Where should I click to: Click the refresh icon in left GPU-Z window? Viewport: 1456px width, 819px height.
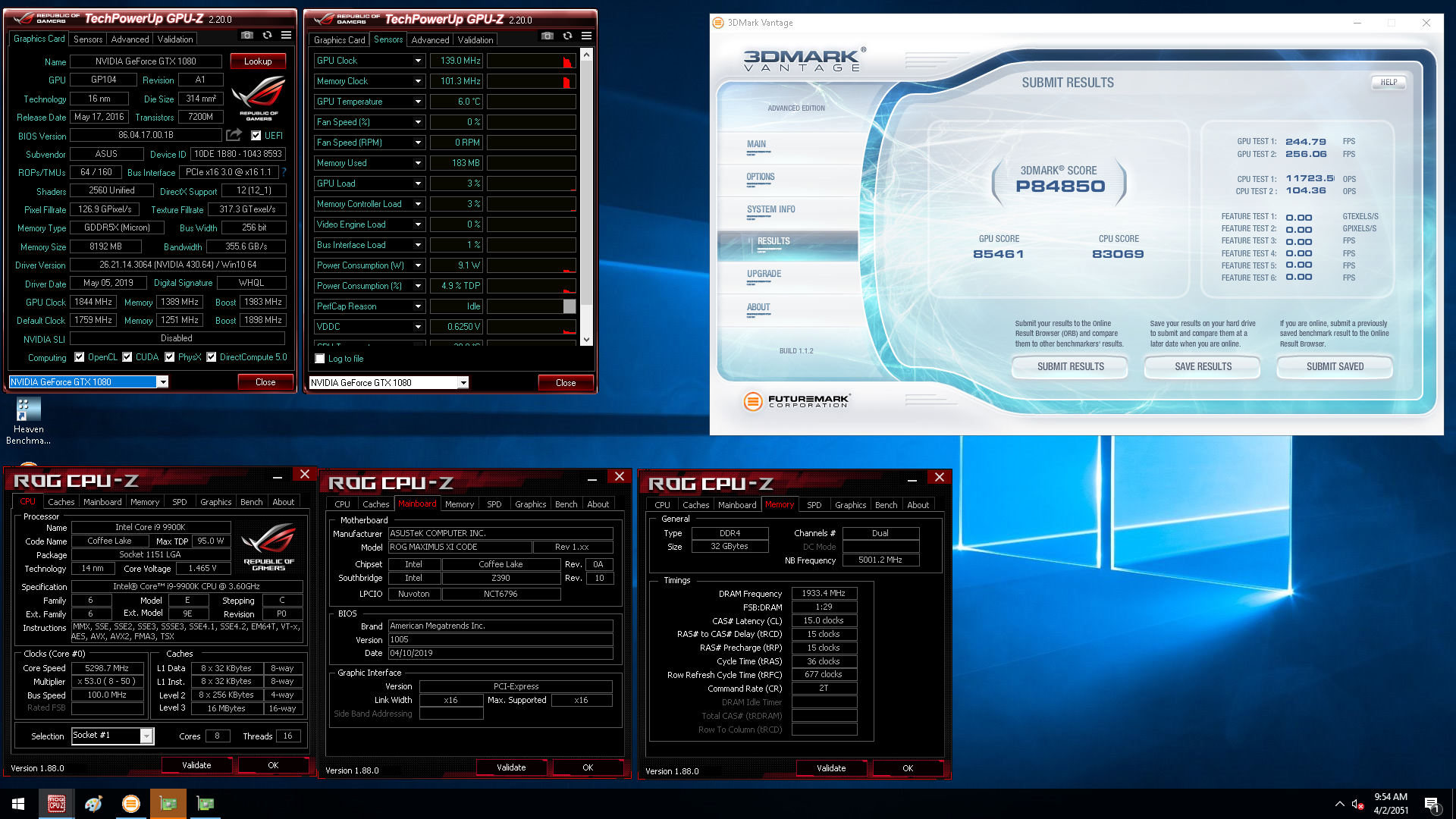[x=267, y=35]
